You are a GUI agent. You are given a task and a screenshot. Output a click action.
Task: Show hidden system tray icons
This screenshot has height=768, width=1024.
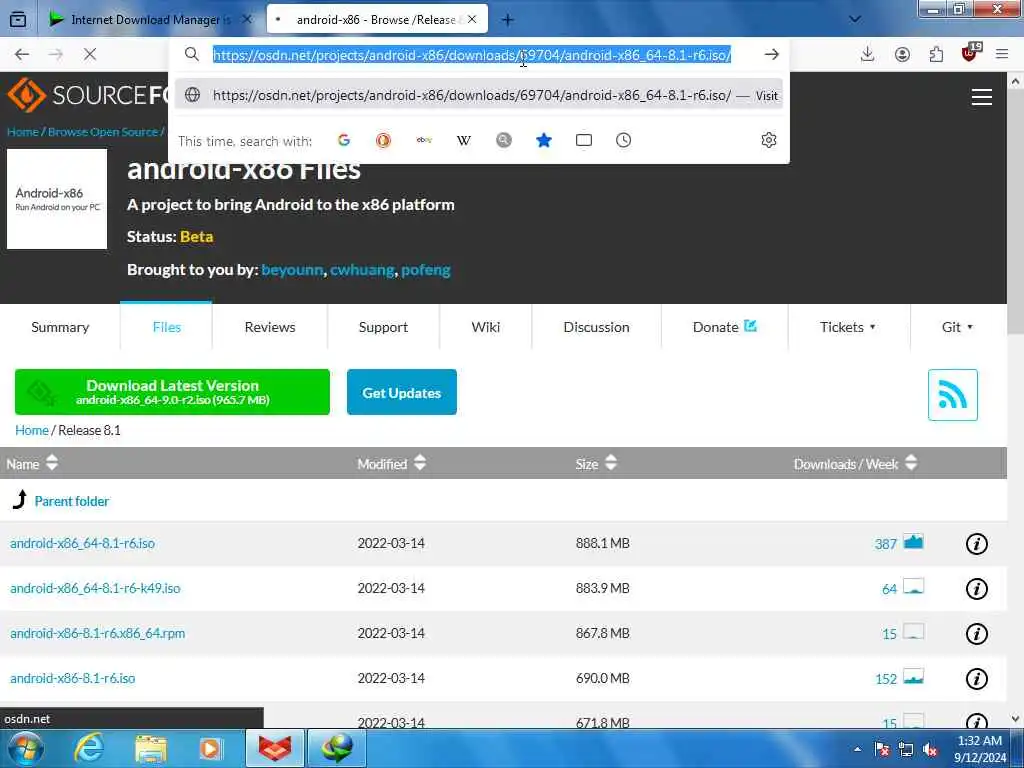[x=857, y=749]
